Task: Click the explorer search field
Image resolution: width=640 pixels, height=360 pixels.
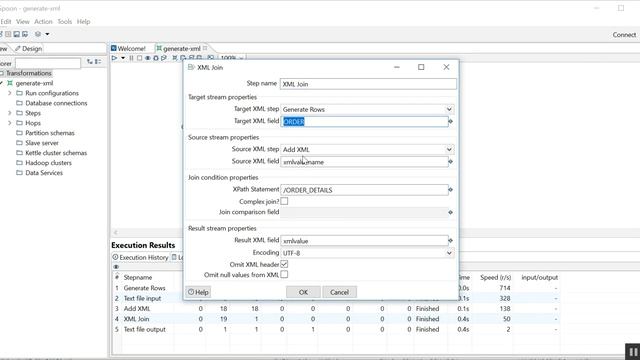Action: click(48, 63)
